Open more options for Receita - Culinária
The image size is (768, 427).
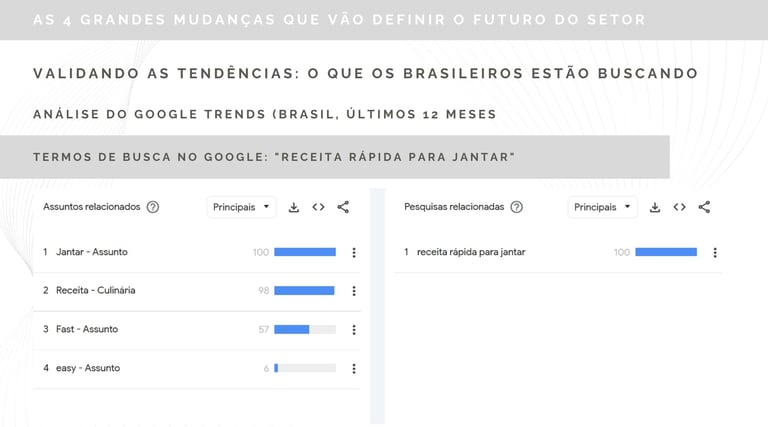[354, 291]
